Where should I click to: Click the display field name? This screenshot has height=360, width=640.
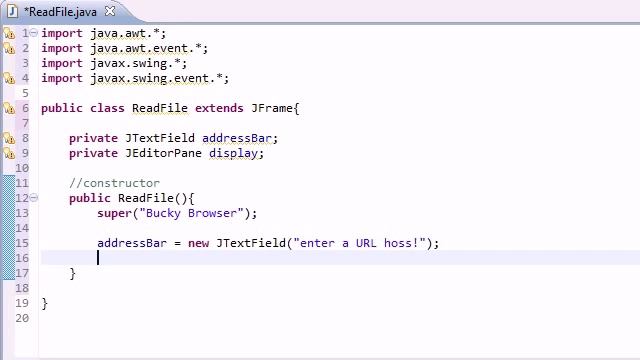pos(233,153)
